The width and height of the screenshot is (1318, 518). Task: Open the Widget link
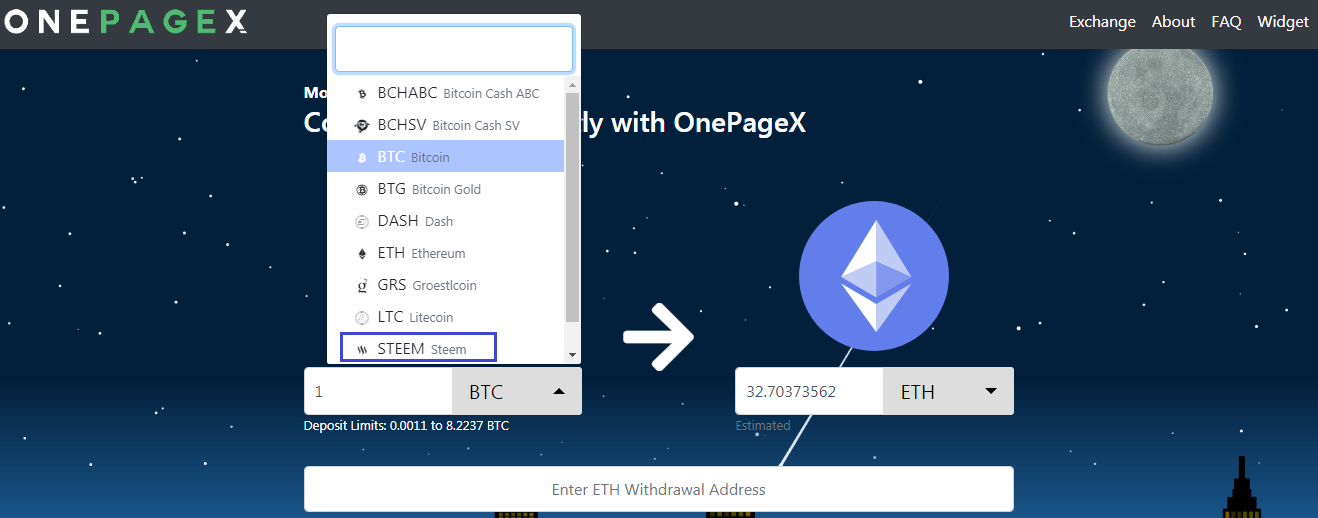coord(1283,21)
